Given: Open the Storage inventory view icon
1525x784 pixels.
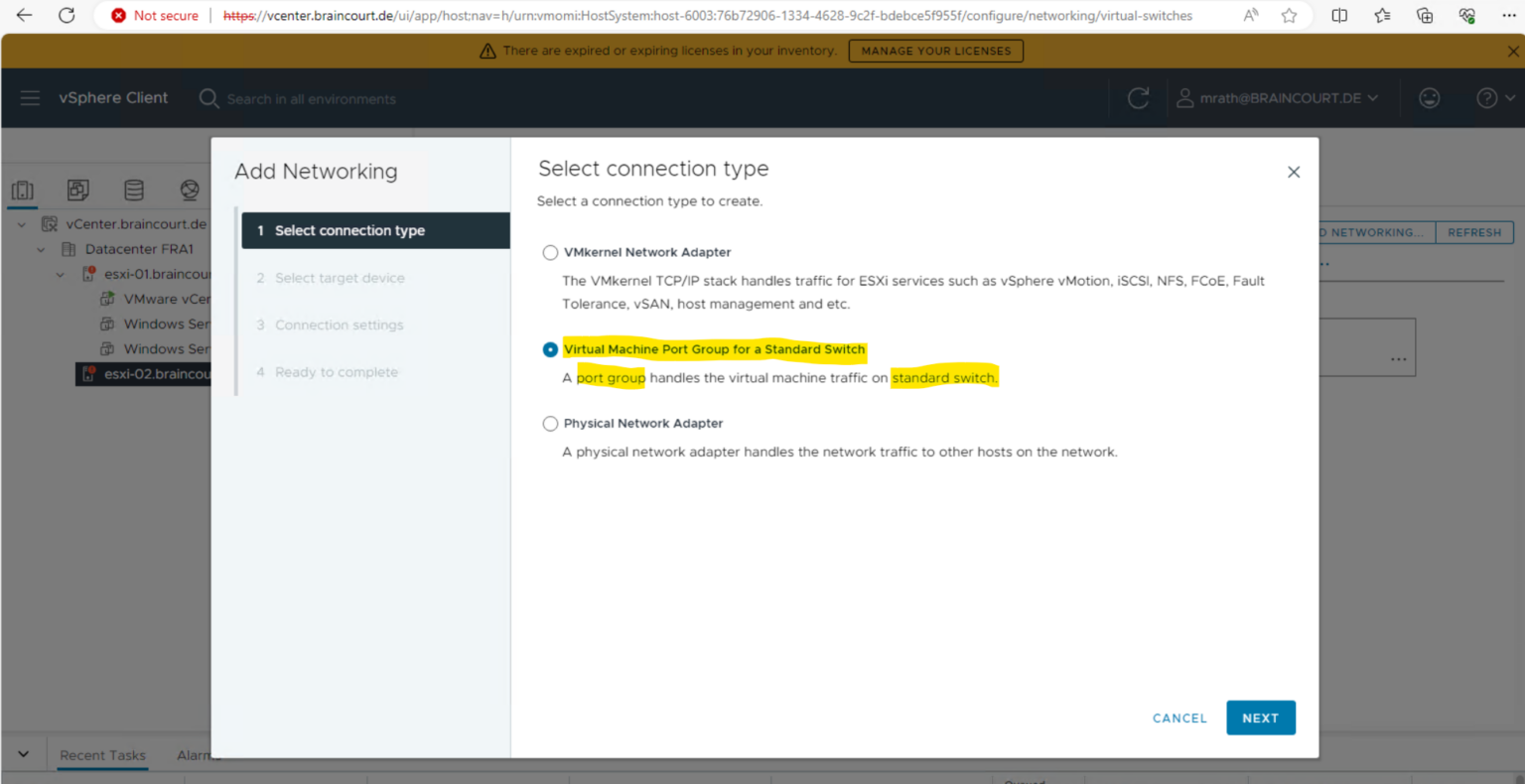Looking at the screenshot, I should (x=134, y=190).
